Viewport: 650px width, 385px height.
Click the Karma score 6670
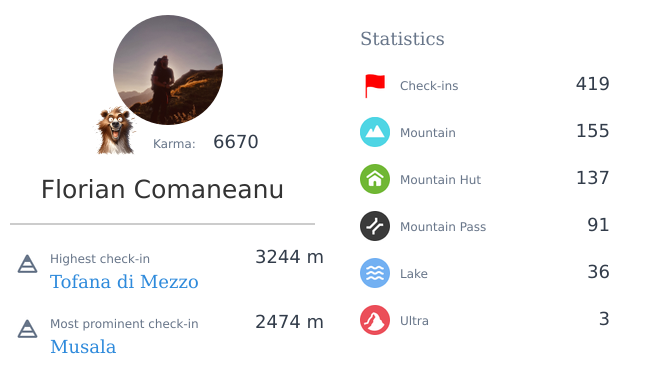click(x=236, y=142)
